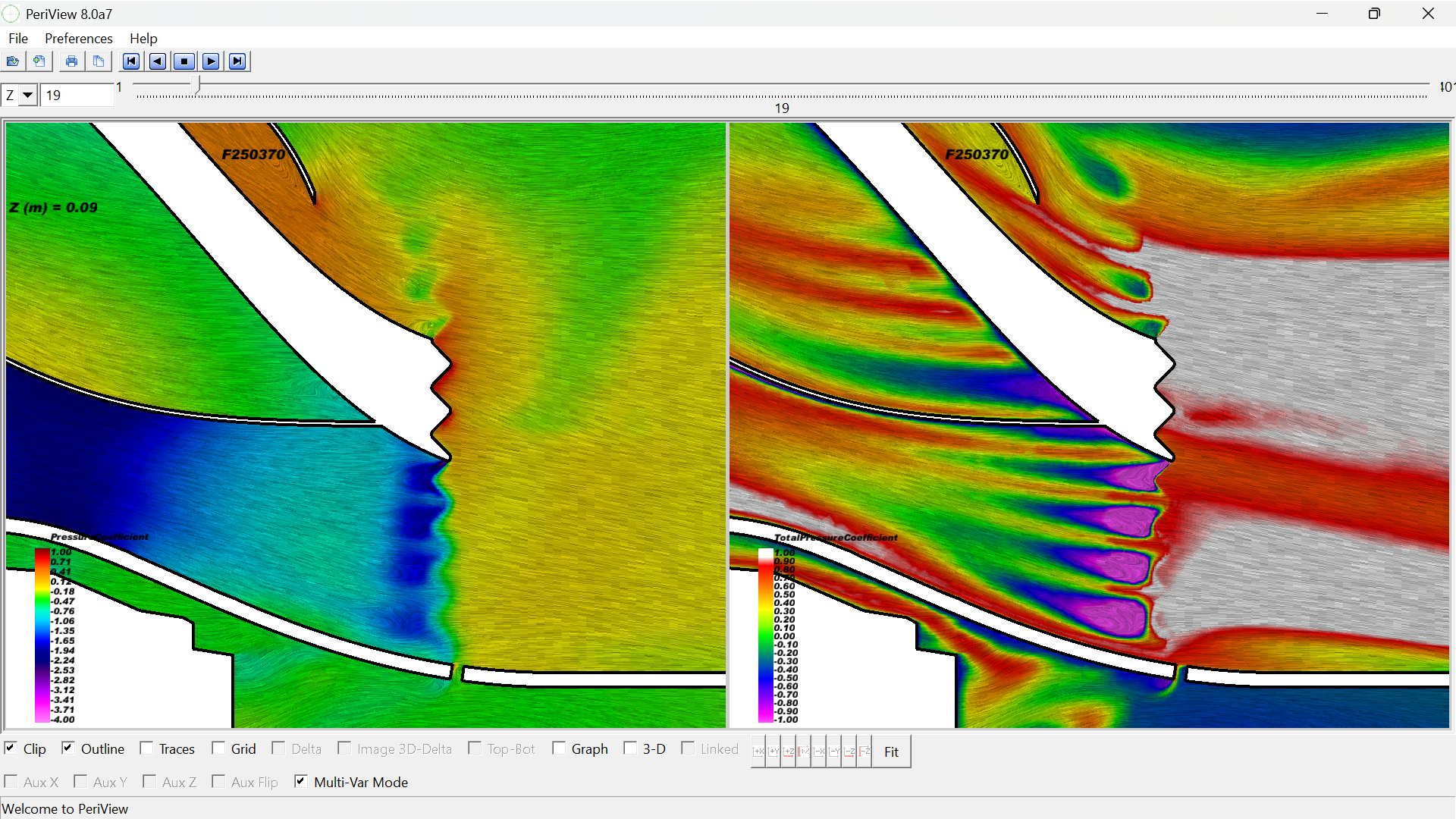The image size is (1456, 819).
Task: Turn off Multi-Var Mode checkbox
Action: pyautogui.click(x=301, y=781)
